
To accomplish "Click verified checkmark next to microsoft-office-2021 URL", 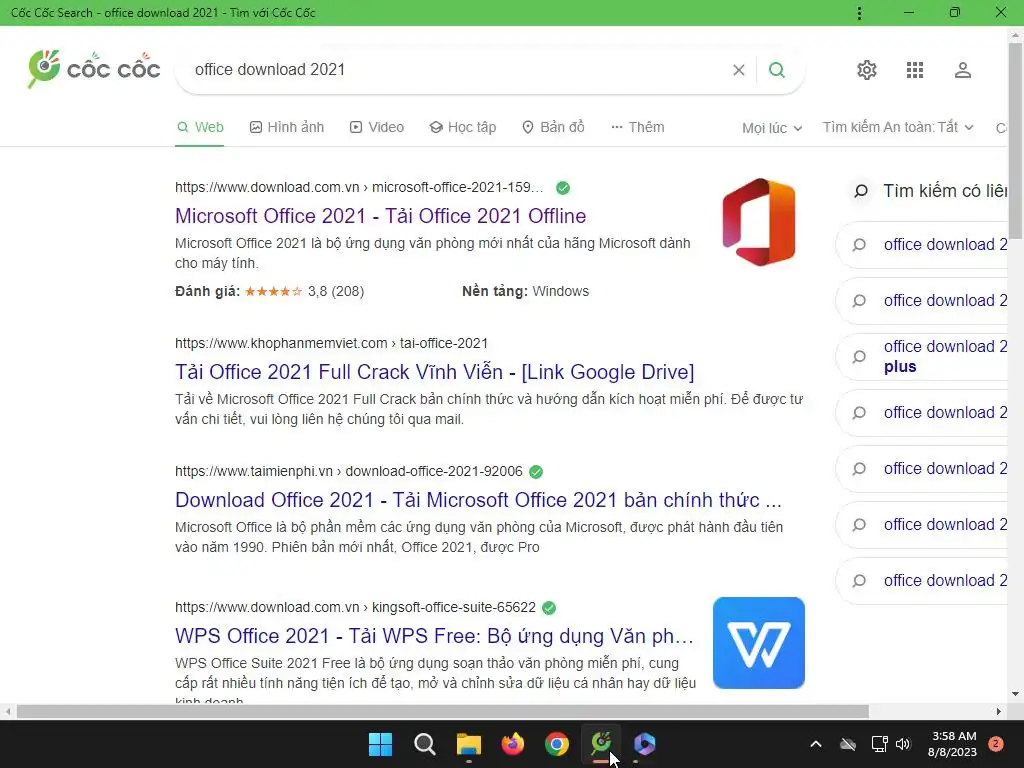I will pos(563,188).
